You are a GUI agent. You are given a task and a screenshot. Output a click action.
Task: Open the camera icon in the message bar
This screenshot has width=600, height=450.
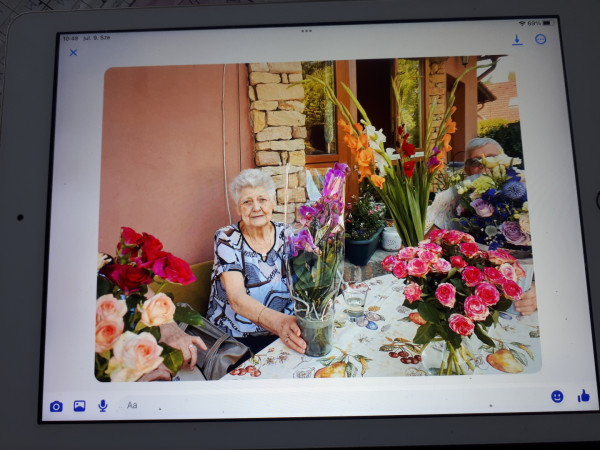tap(56, 406)
